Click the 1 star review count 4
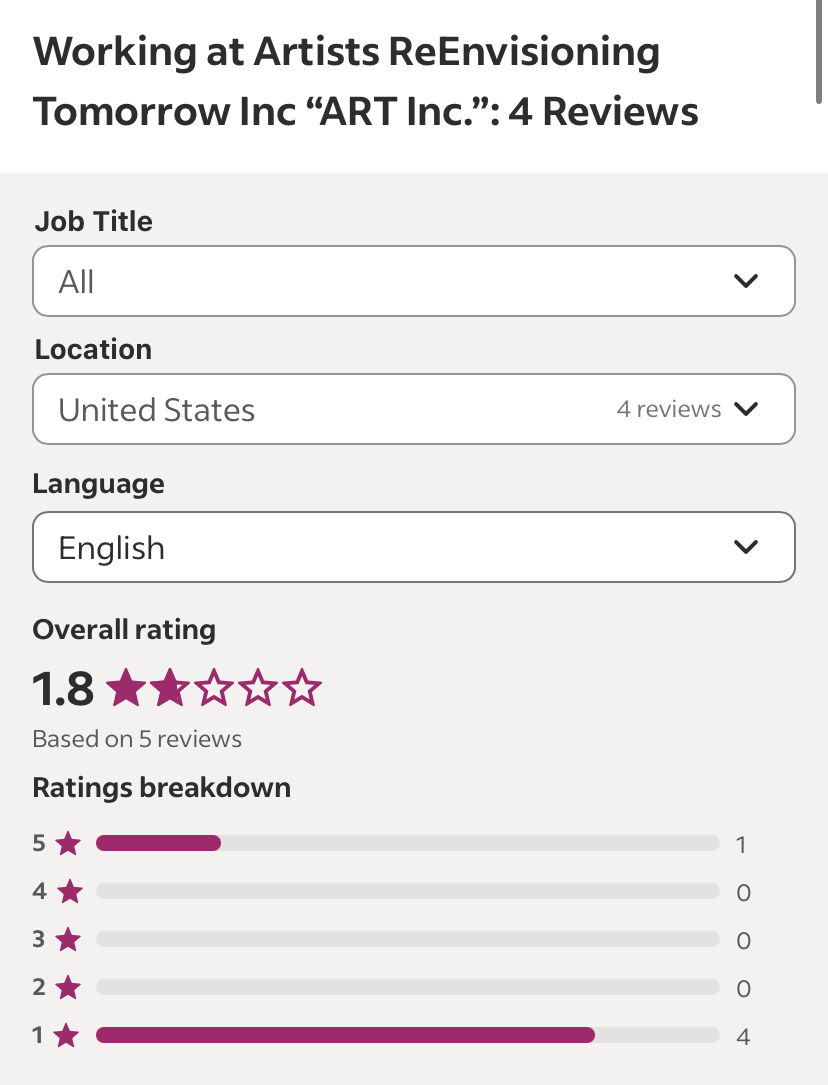This screenshot has width=828, height=1085. pyautogui.click(x=743, y=1037)
